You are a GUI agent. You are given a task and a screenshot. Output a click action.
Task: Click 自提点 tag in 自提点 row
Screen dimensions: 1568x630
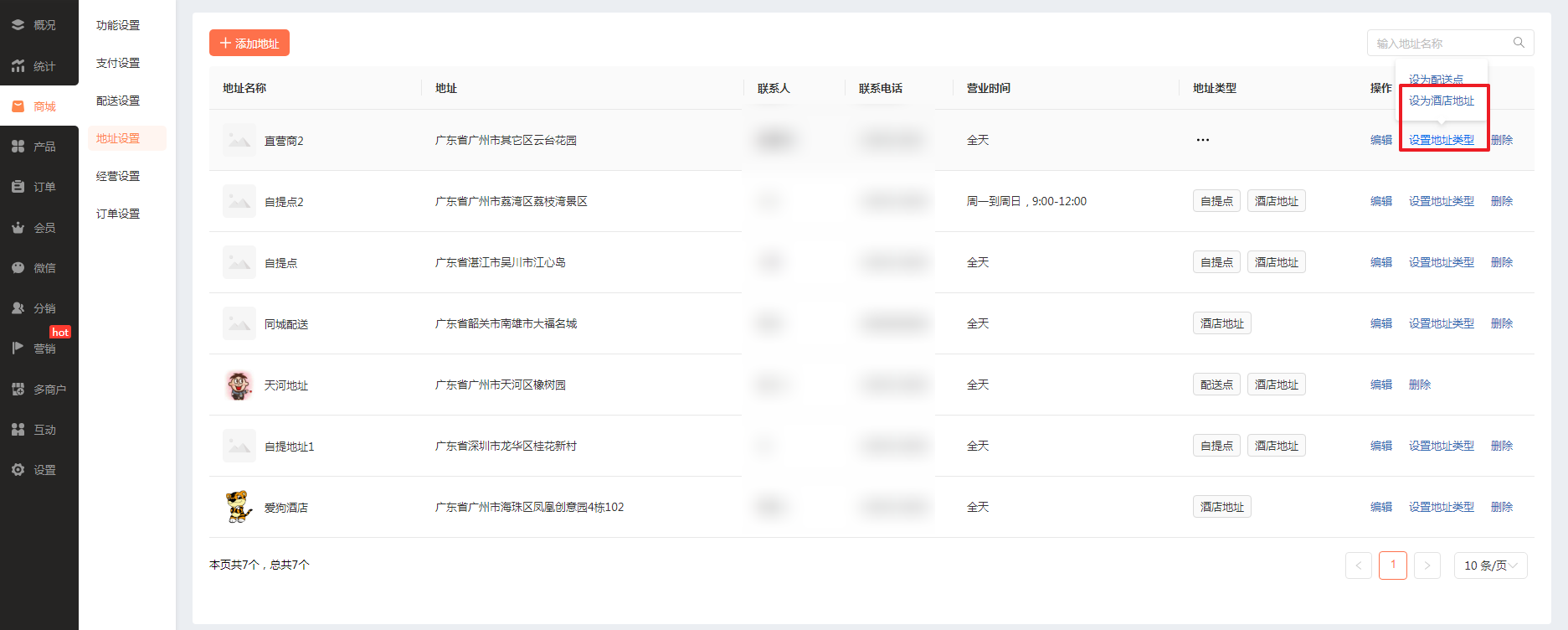1216,262
